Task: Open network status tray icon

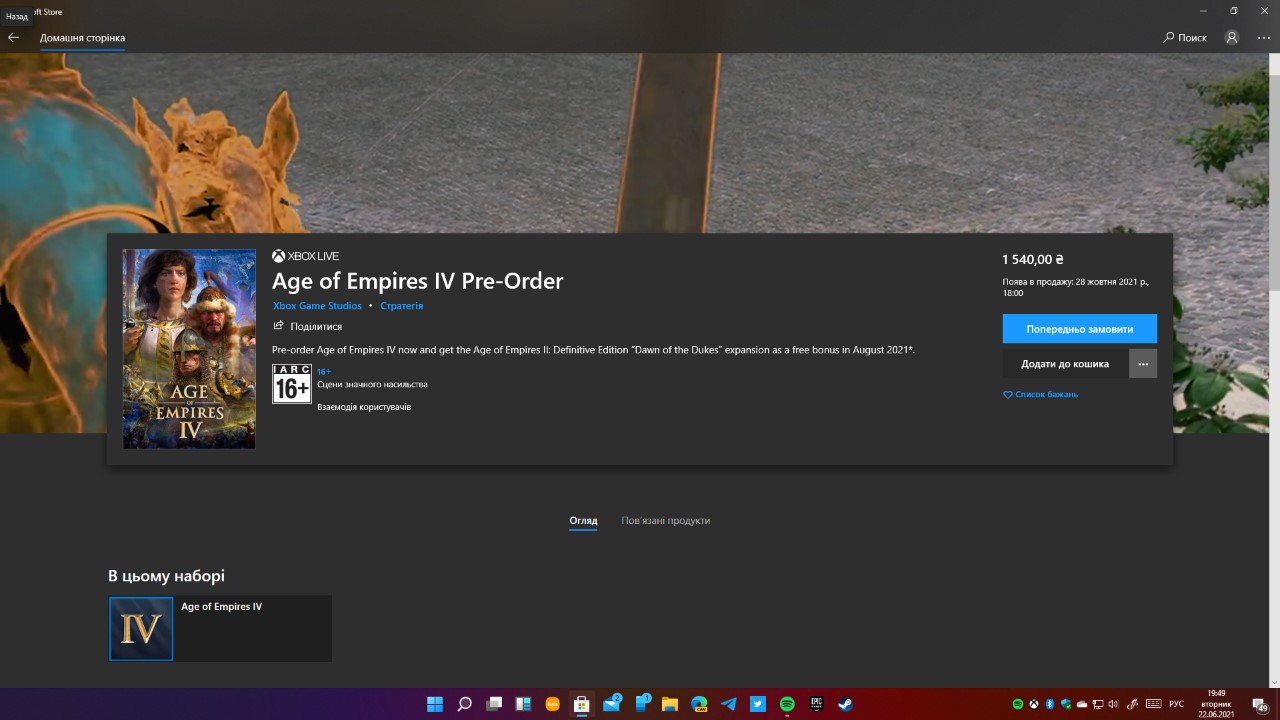Action: pos(1098,704)
